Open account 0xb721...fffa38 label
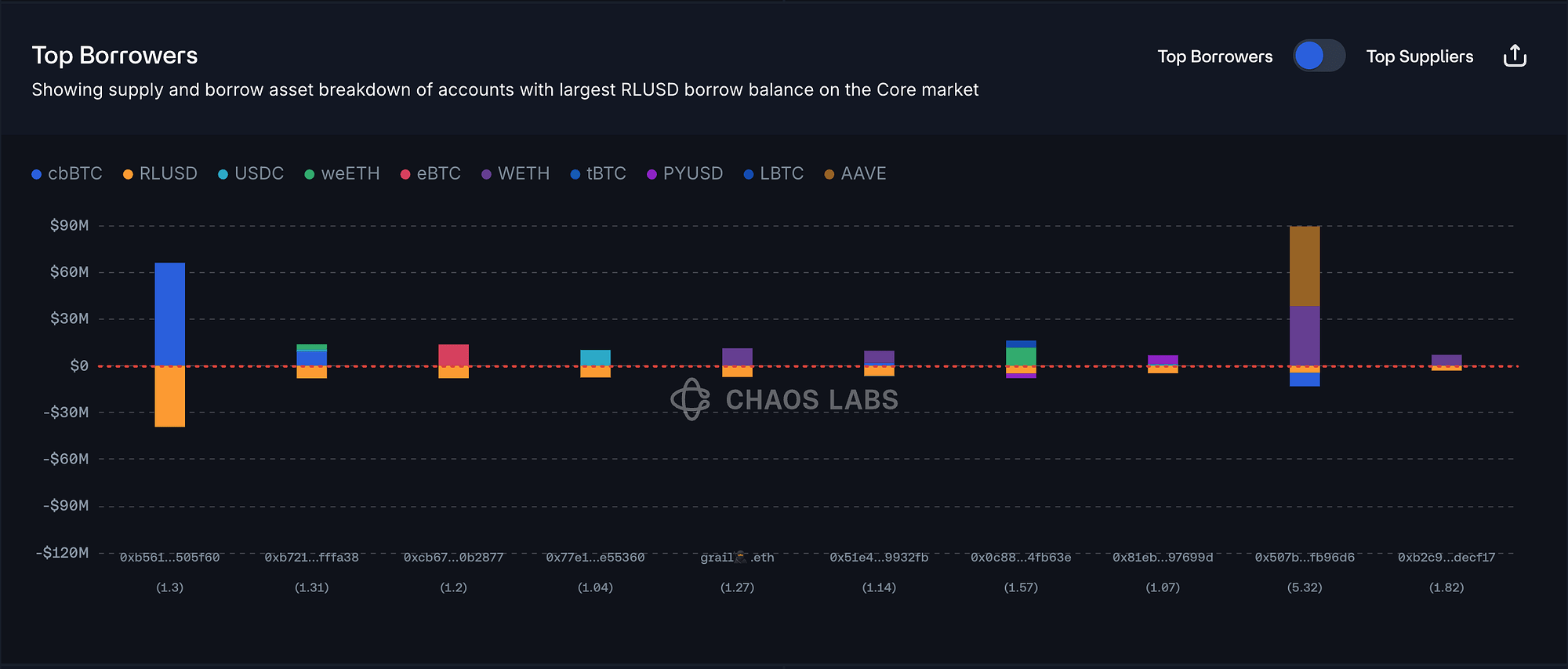Screen dimensions: 1568x669 [311, 558]
